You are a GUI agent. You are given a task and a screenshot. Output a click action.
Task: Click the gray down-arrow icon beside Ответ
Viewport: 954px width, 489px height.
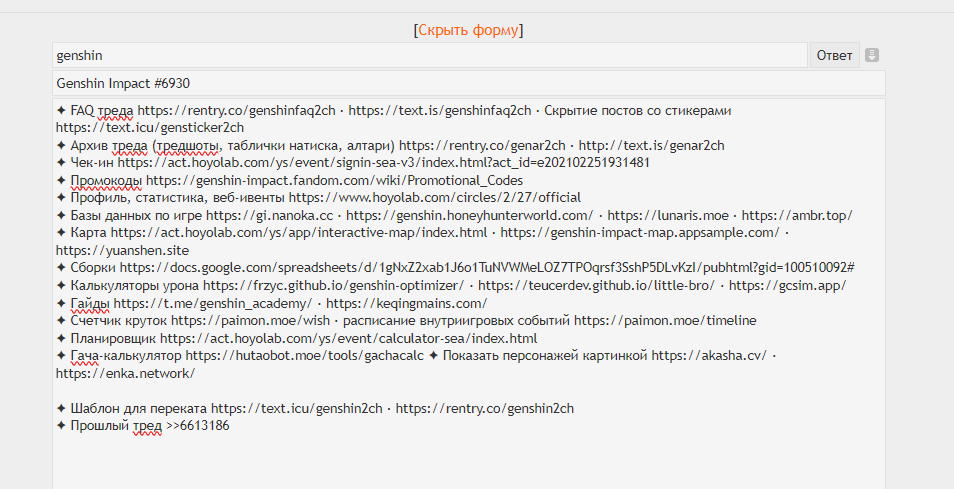[x=872, y=55]
